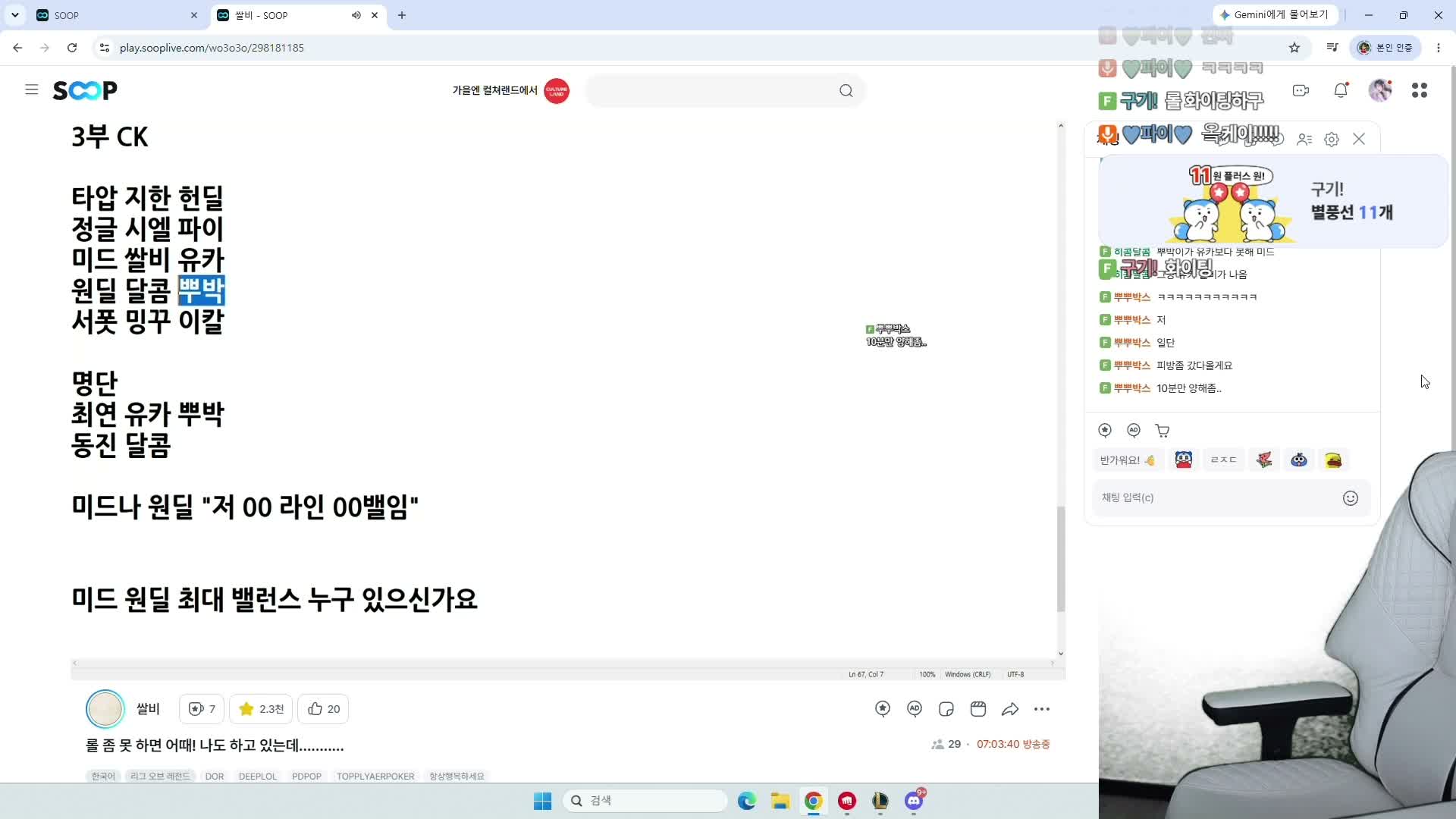Close the chat panel with the X
The image size is (1456, 819).
[x=1359, y=139]
